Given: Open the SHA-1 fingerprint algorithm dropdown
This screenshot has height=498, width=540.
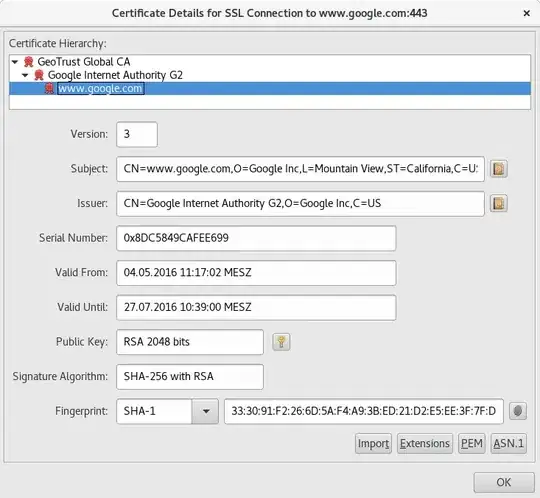Looking at the screenshot, I should click(205, 411).
